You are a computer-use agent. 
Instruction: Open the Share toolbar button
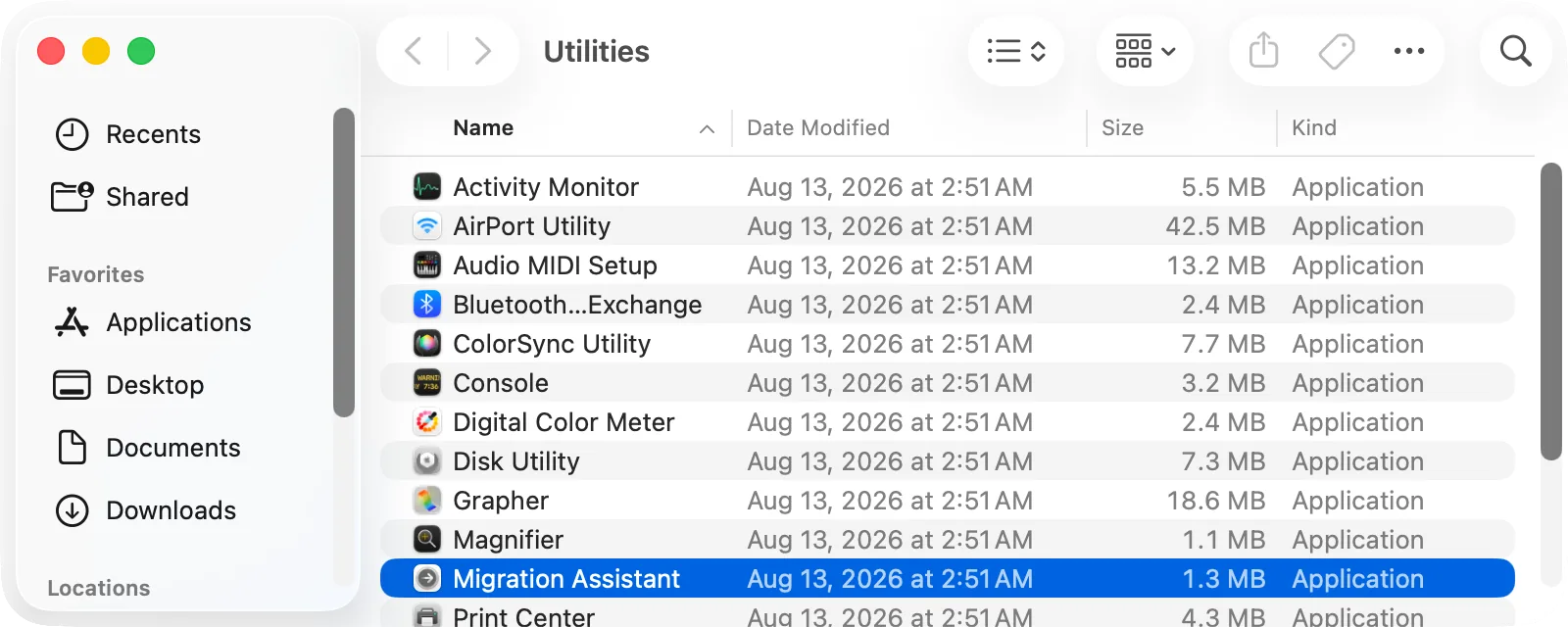pyautogui.click(x=1264, y=50)
